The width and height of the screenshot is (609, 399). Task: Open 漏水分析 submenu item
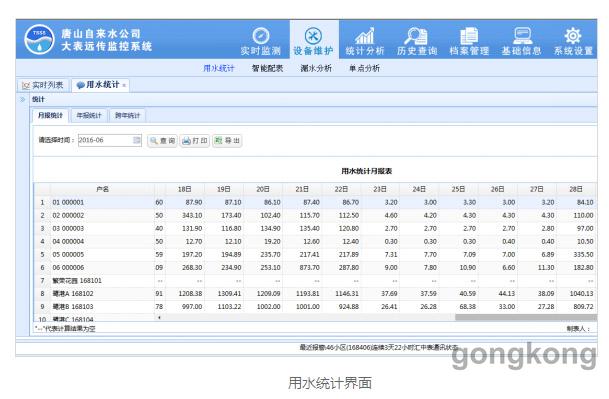316,68
